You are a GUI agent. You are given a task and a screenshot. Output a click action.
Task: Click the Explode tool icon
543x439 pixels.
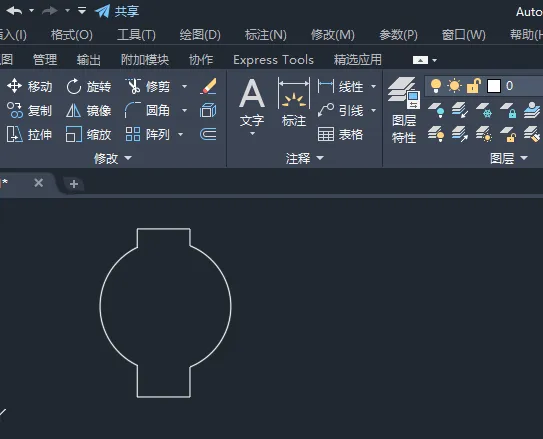pyautogui.click(x=208, y=110)
